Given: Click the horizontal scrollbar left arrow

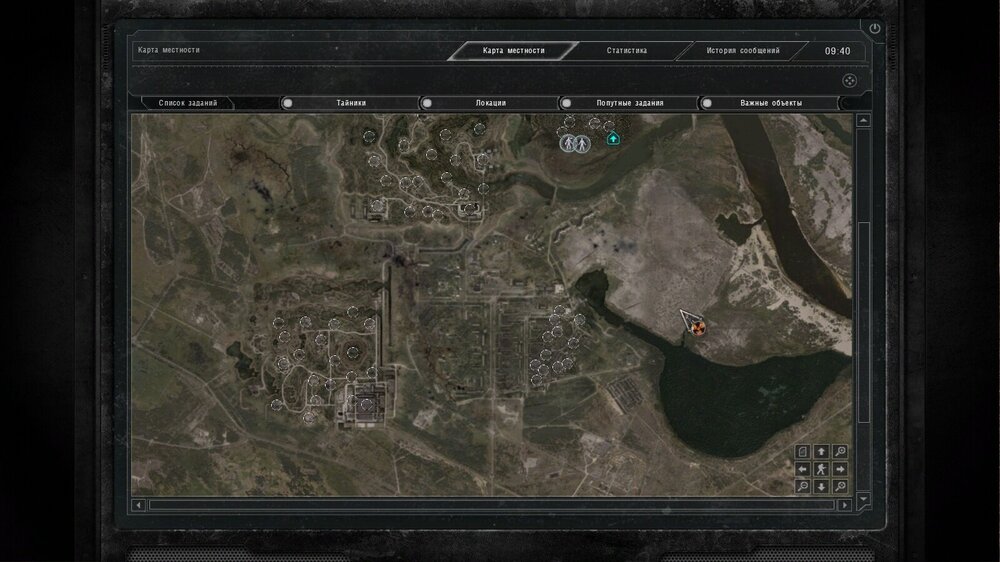Looking at the screenshot, I should [138, 505].
